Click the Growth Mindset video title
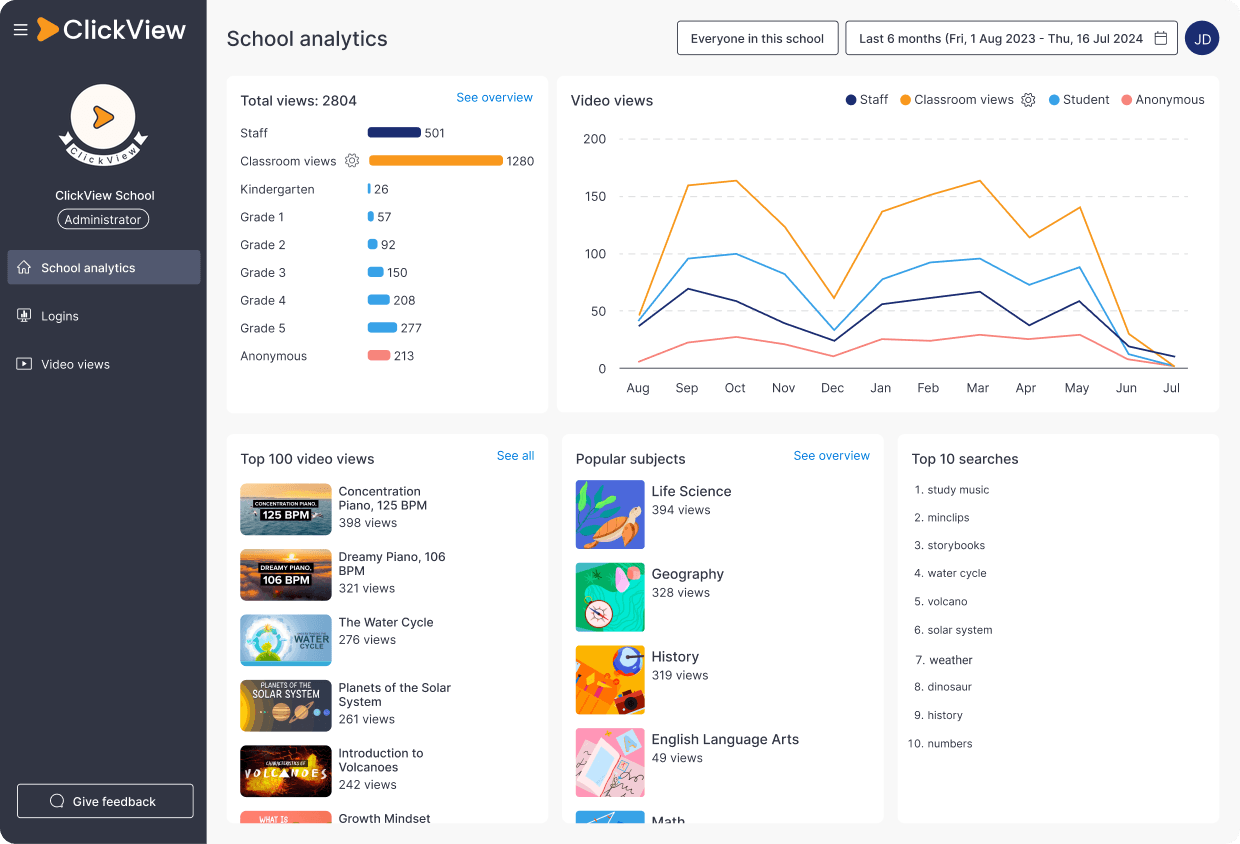 [384, 818]
